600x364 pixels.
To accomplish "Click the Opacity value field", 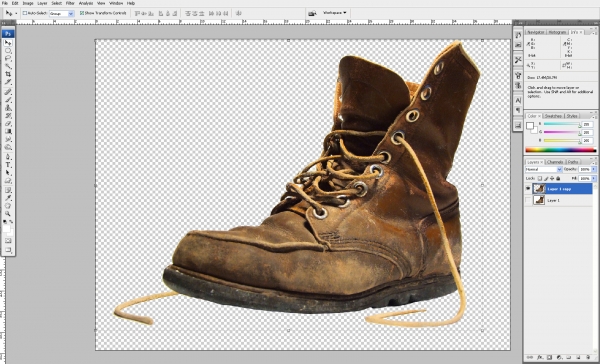I will pyautogui.click(x=585, y=169).
